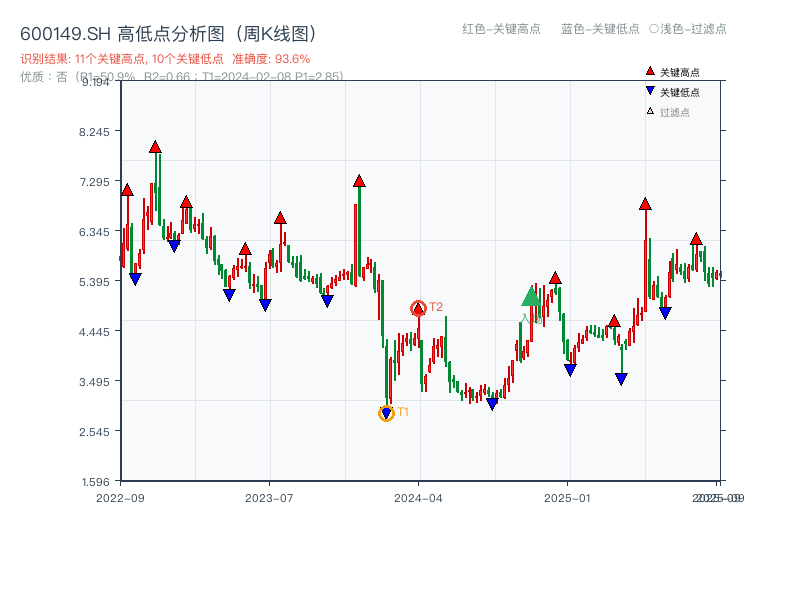Screen dimensions: 800x600
Task: Click the red triangle above the 2025 rally peak
Action: [x=645, y=203]
